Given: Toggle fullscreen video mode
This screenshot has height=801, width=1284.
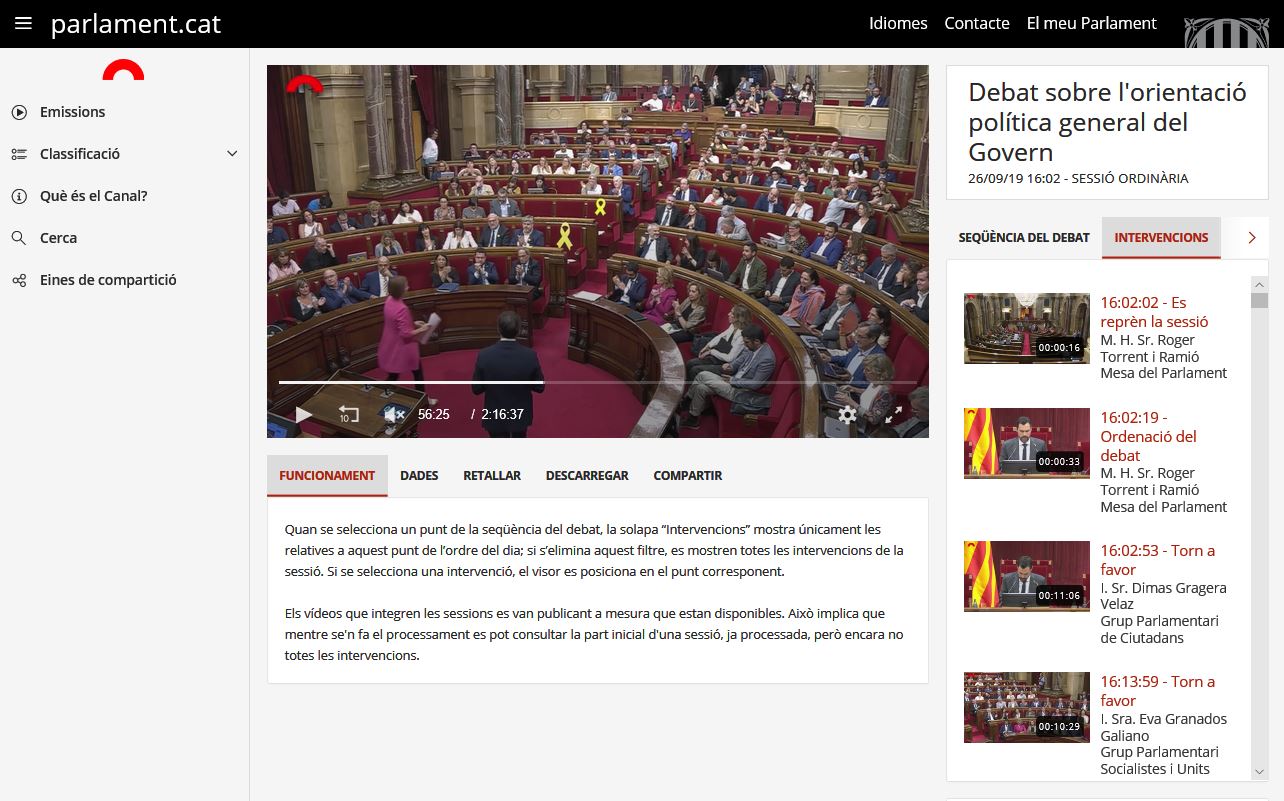Looking at the screenshot, I should (x=894, y=414).
